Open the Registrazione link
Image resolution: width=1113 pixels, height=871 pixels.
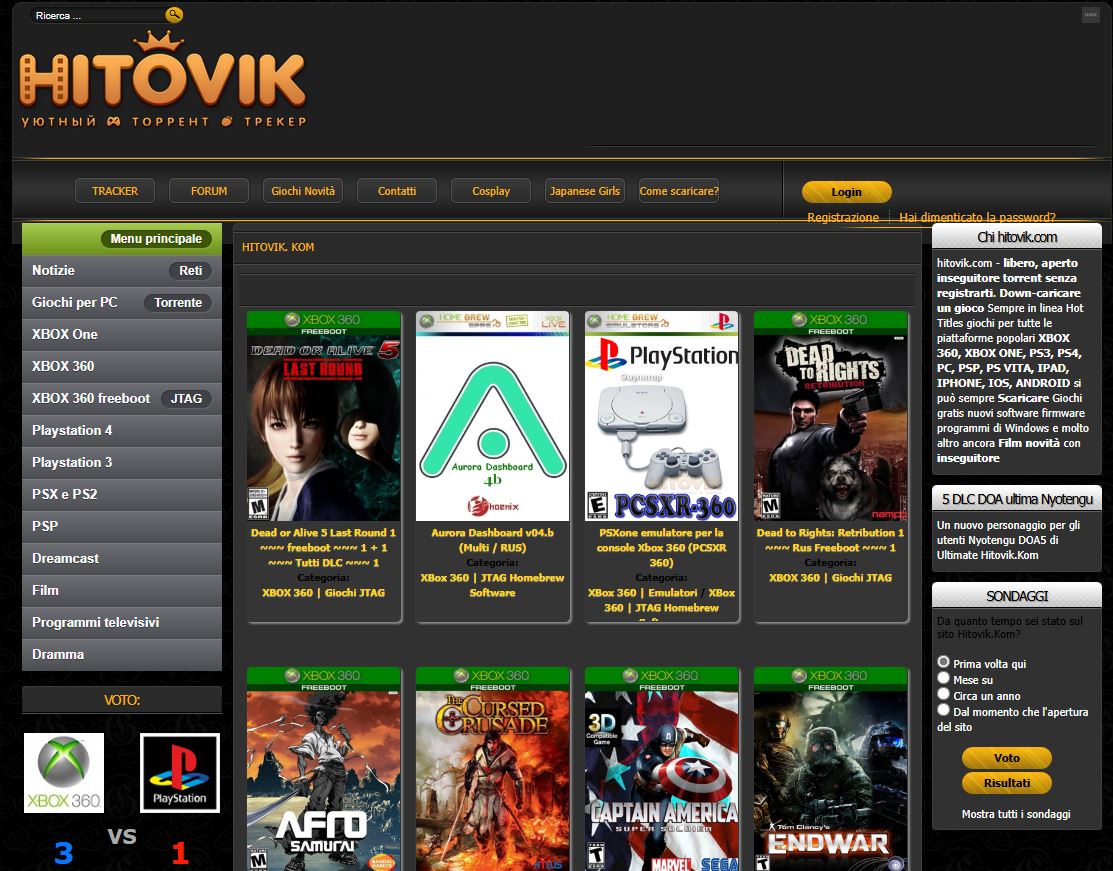click(x=843, y=217)
